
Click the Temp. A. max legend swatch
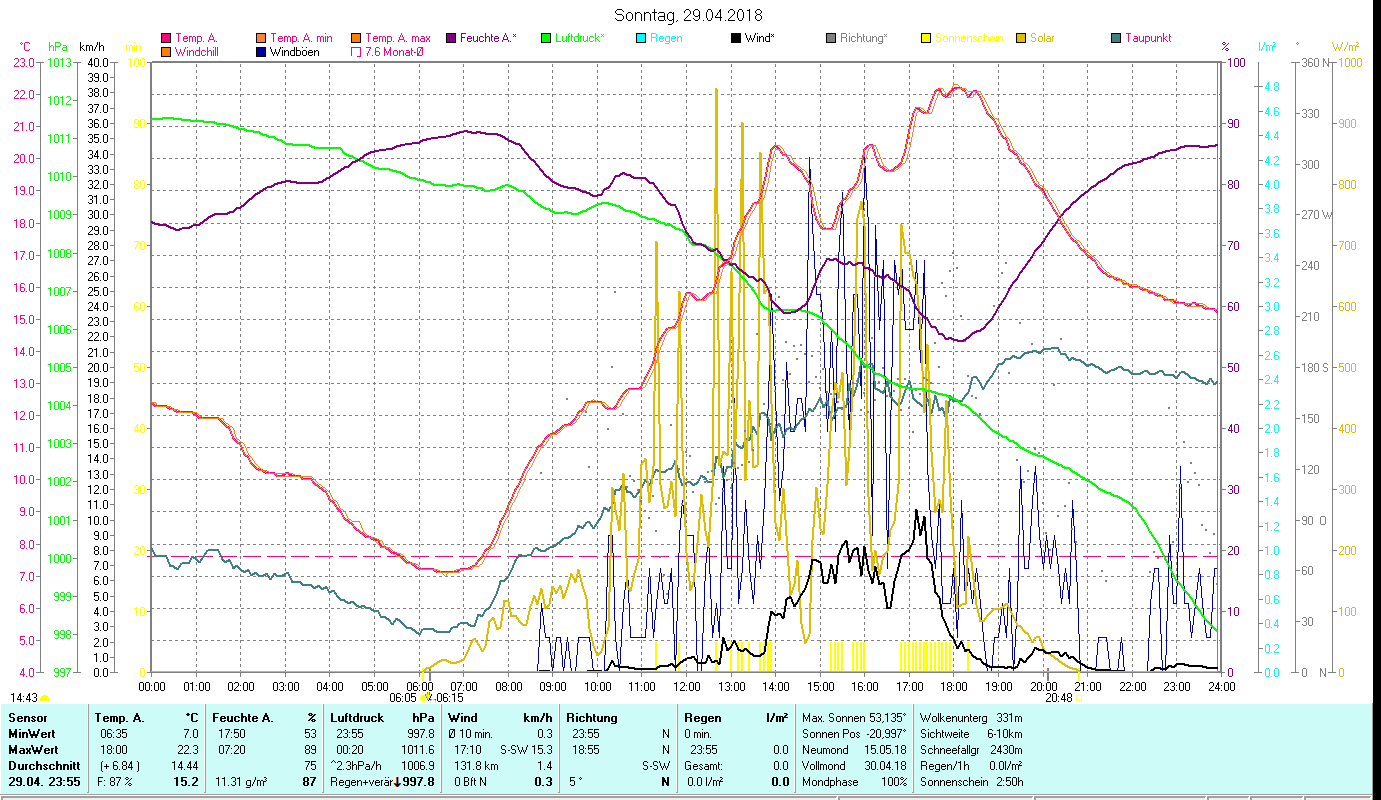pyautogui.click(x=355, y=39)
